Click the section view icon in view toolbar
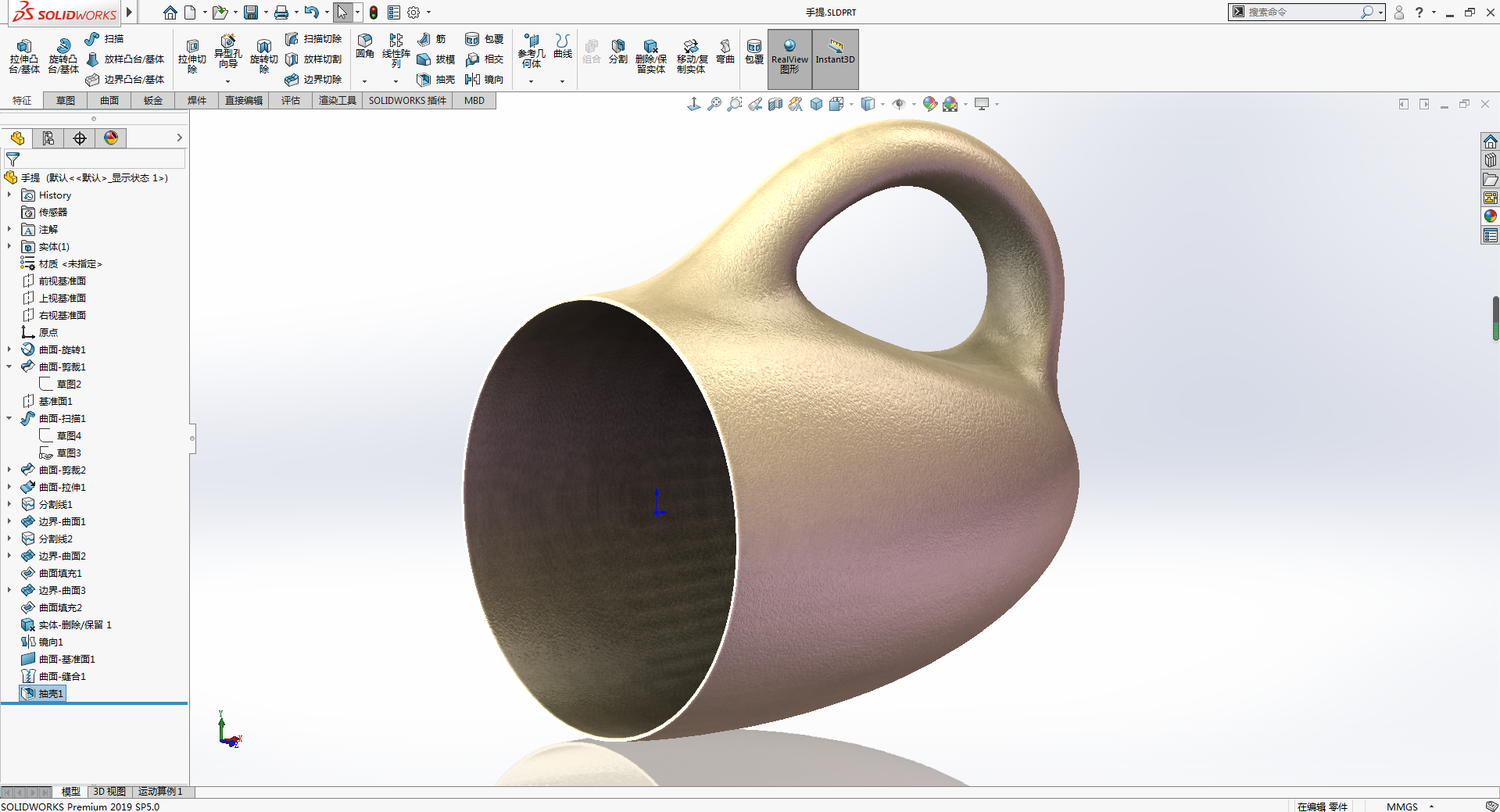1500x812 pixels. 775,104
